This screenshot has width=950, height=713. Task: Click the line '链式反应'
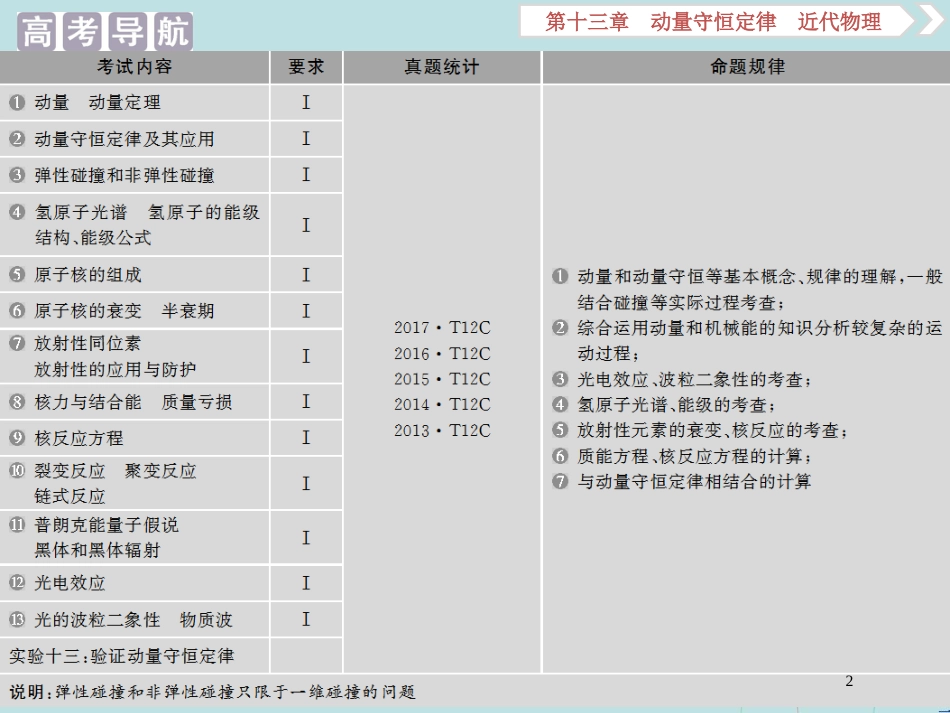click(70, 497)
